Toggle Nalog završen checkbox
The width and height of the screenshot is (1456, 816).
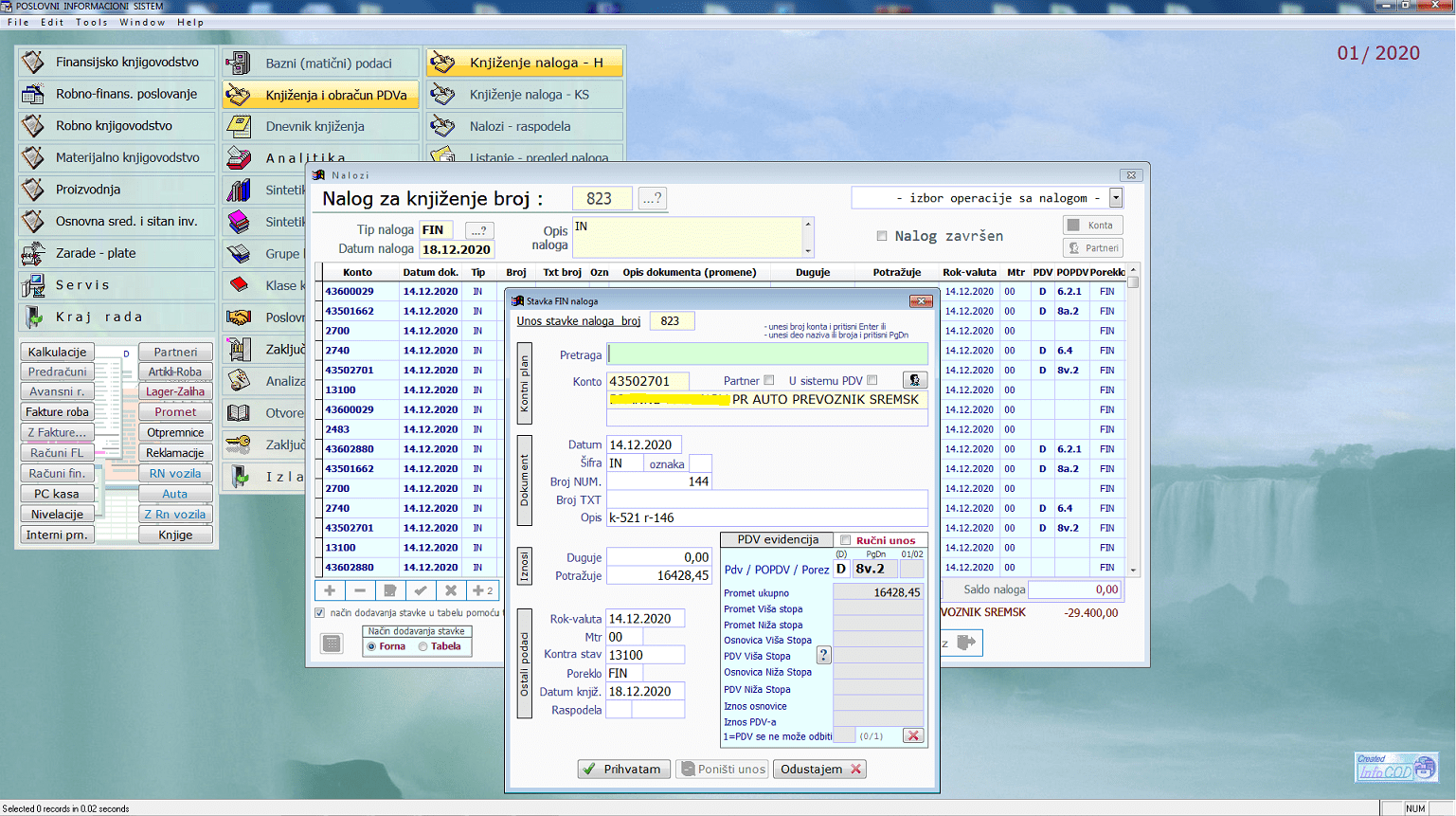coord(882,236)
